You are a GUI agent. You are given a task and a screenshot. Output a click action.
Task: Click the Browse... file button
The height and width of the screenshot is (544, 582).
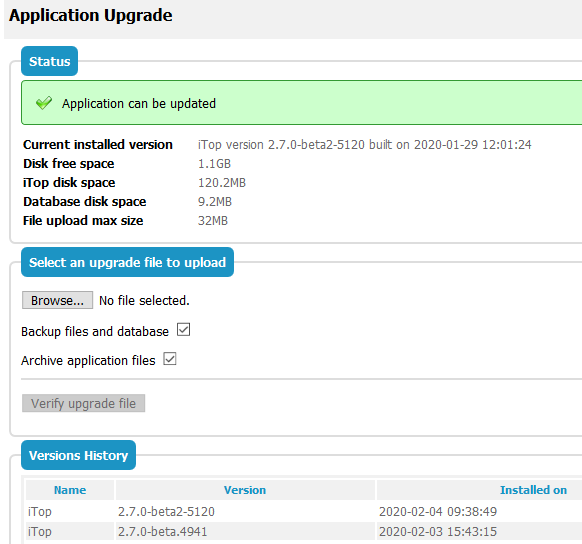(58, 300)
